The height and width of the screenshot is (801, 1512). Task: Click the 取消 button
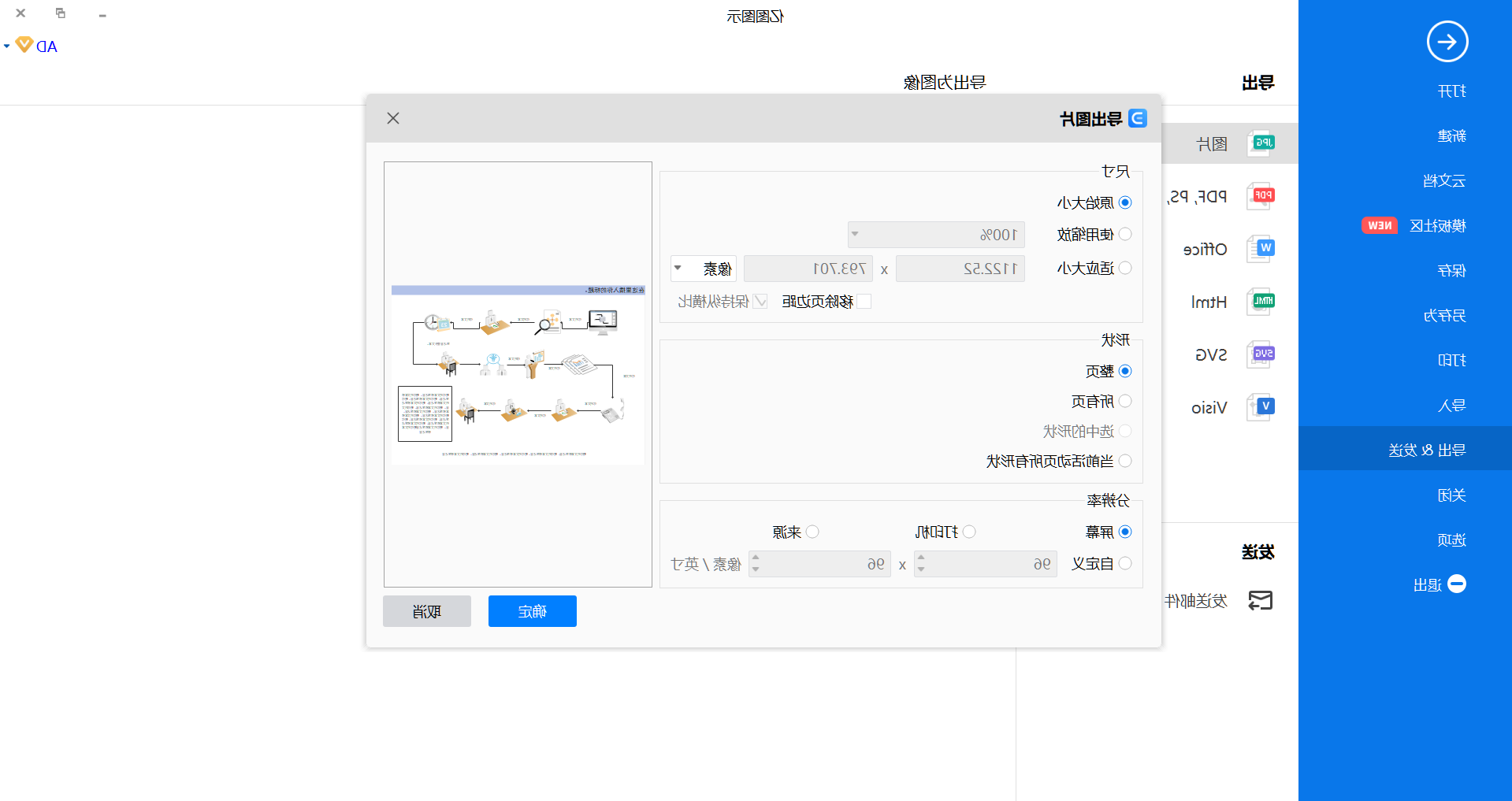pos(427,611)
